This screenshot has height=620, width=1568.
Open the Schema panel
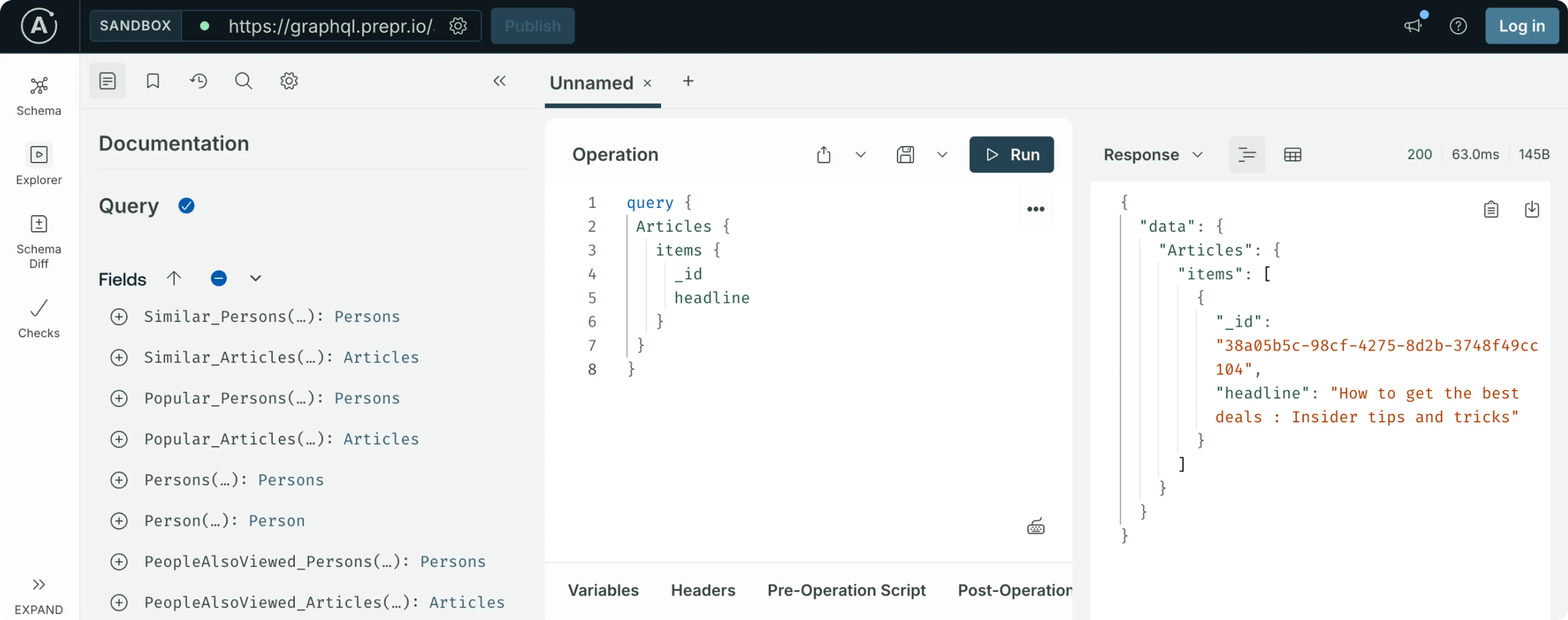[38, 94]
